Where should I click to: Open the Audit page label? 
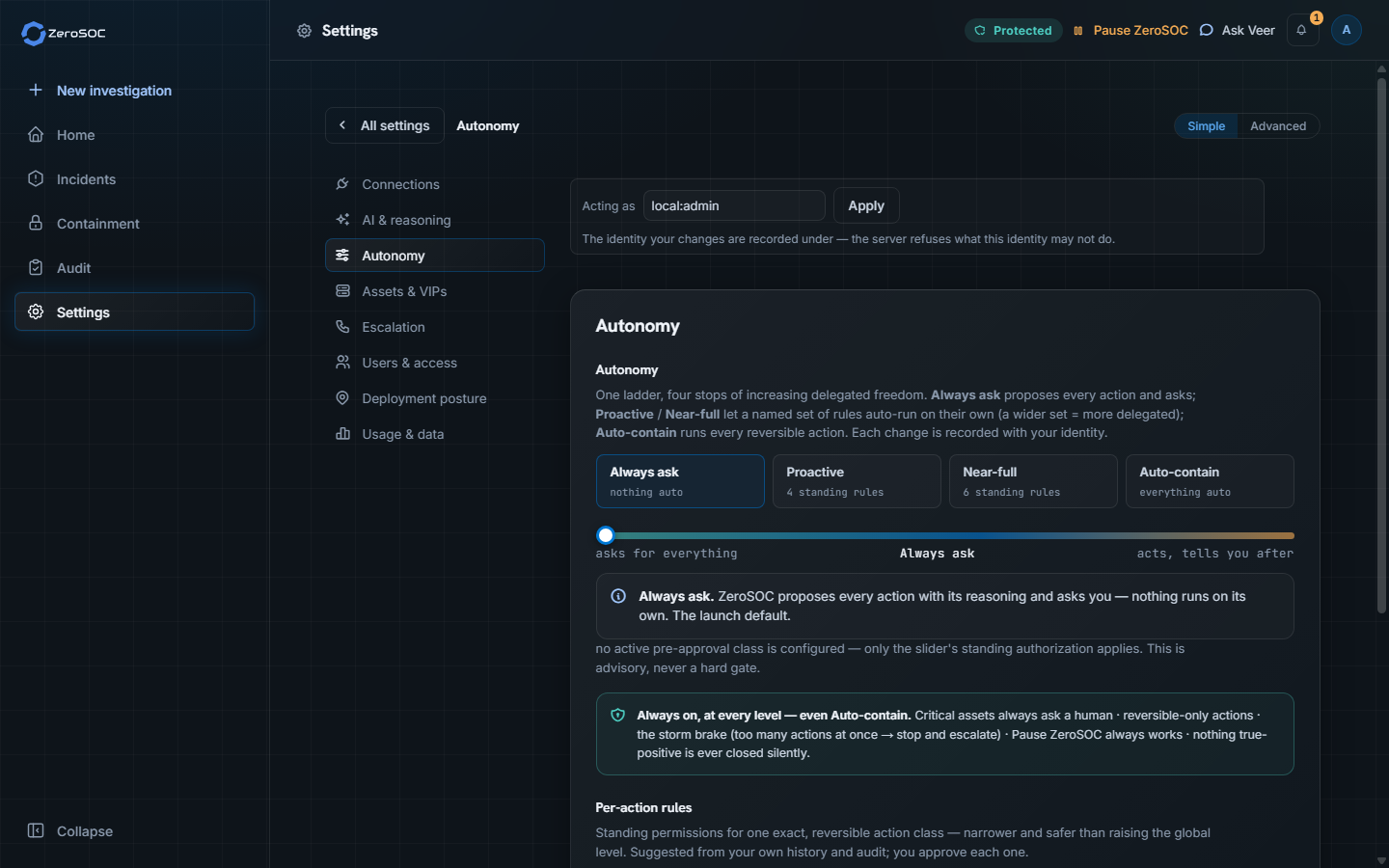pyautogui.click(x=73, y=268)
